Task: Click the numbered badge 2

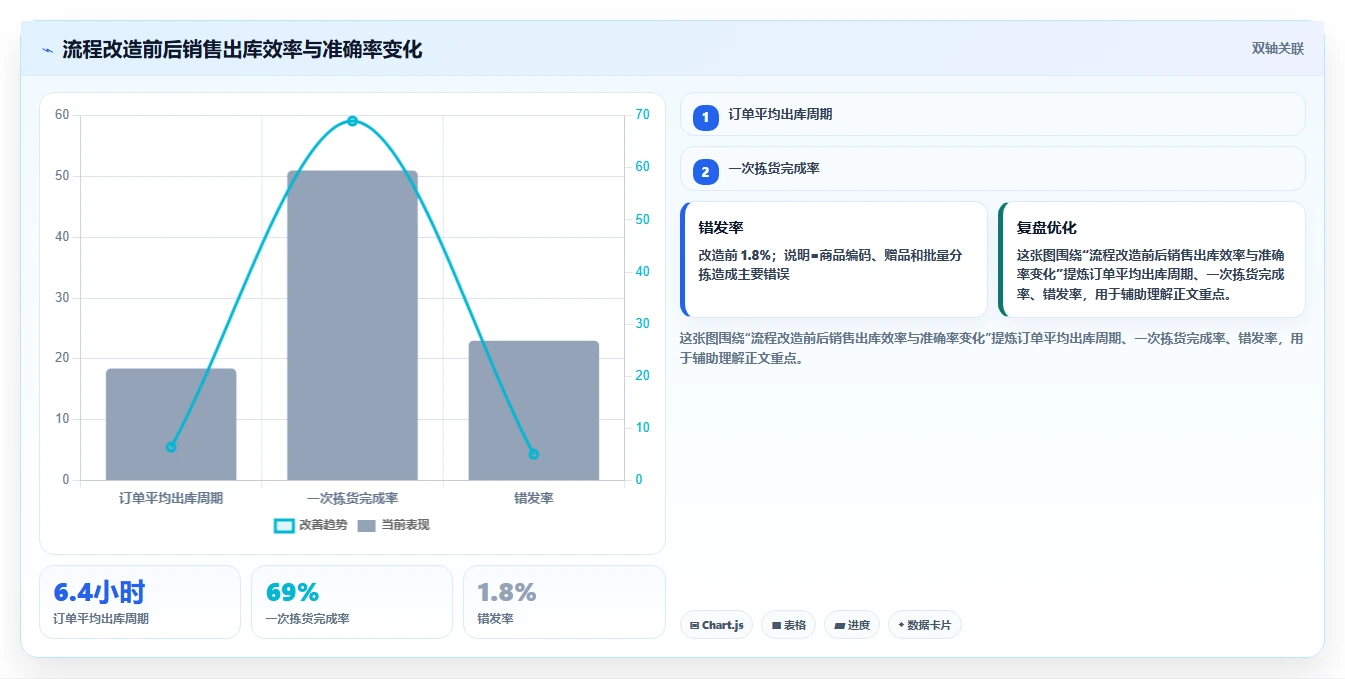Action: click(705, 172)
